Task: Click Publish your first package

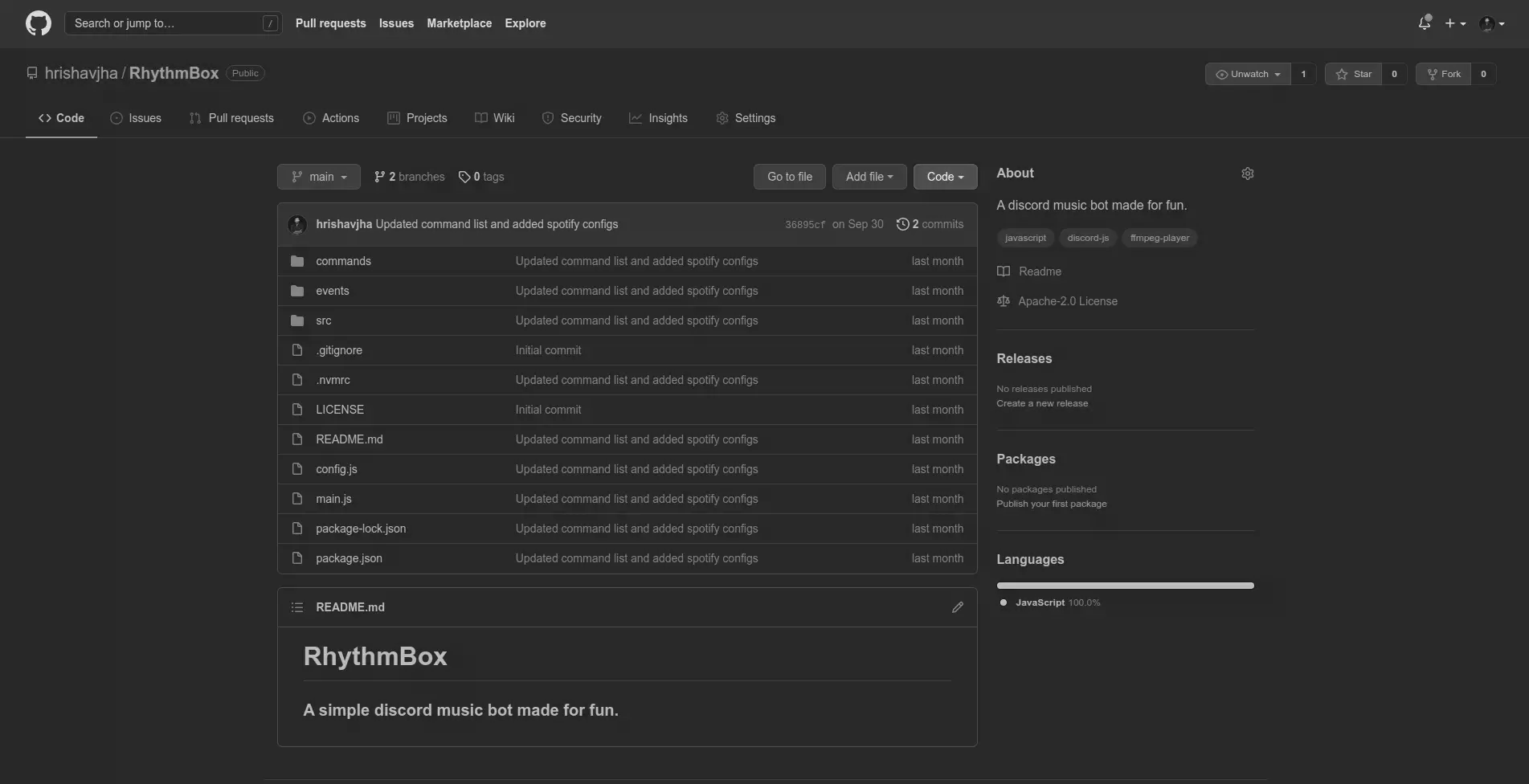Action: 1052,504
